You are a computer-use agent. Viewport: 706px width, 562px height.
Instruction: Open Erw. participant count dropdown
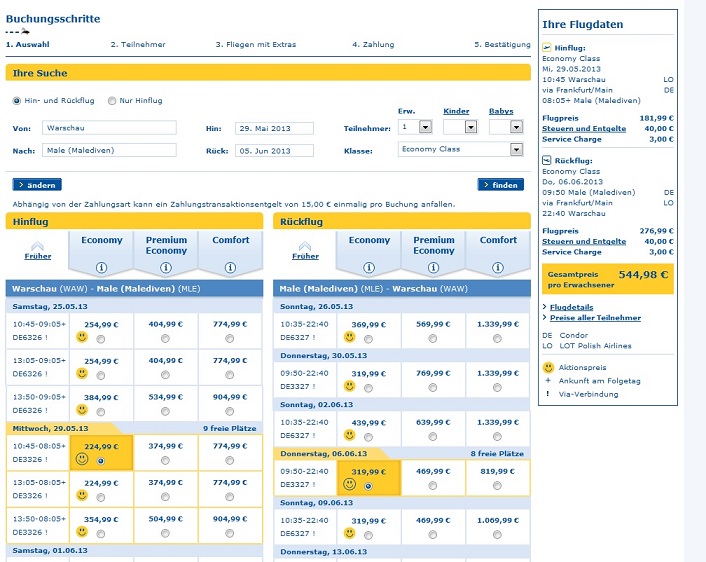(425, 127)
